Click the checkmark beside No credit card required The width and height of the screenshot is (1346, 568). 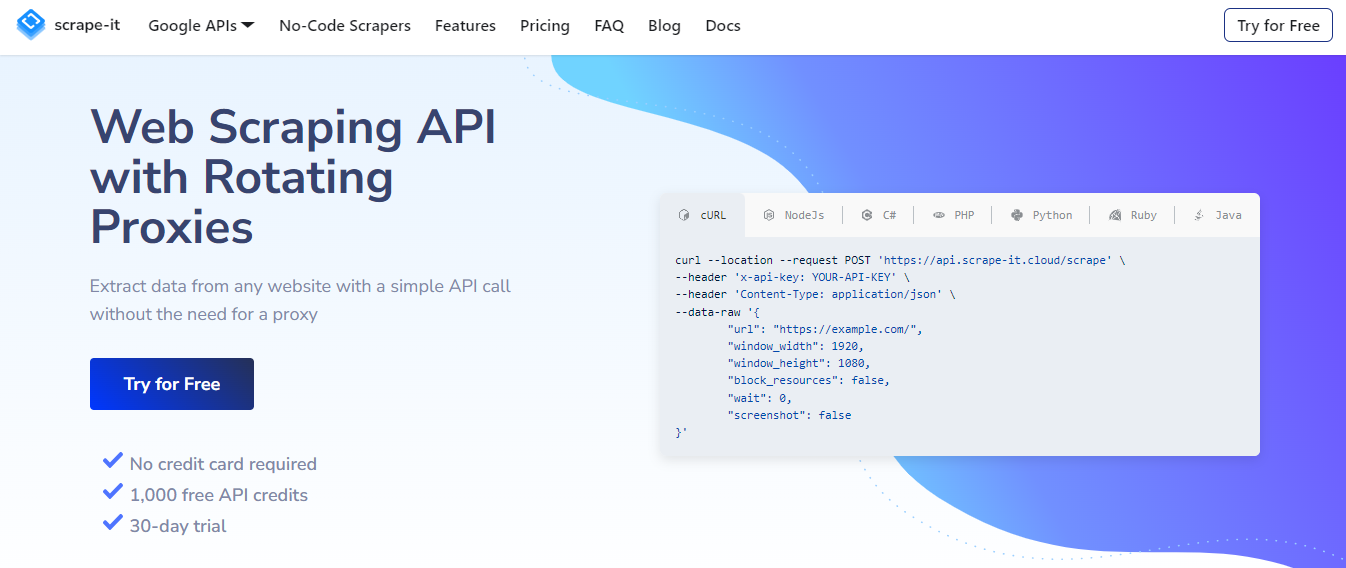point(113,461)
